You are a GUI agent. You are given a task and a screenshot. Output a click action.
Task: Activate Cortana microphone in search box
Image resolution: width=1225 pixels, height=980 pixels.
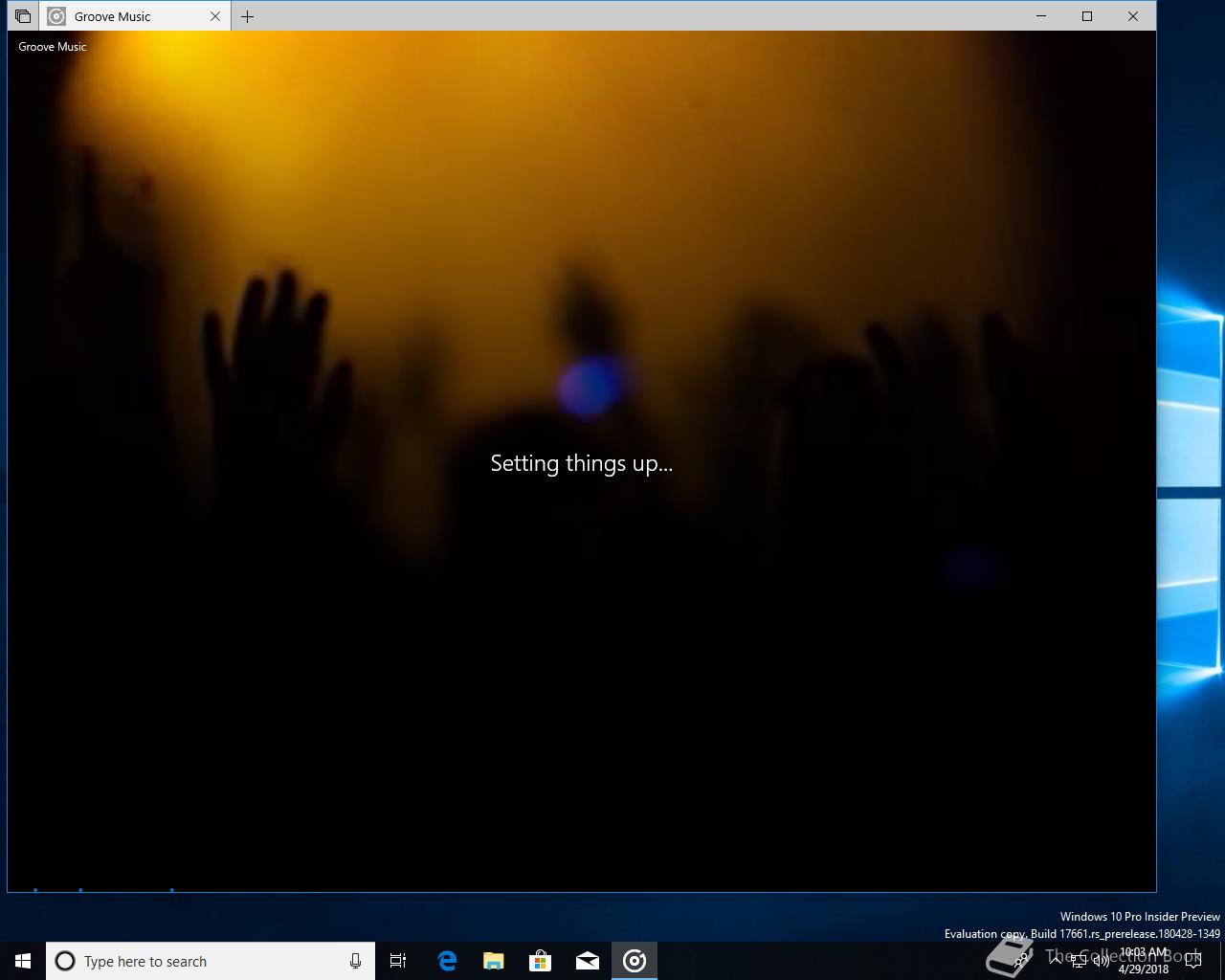tap(355, 961)
